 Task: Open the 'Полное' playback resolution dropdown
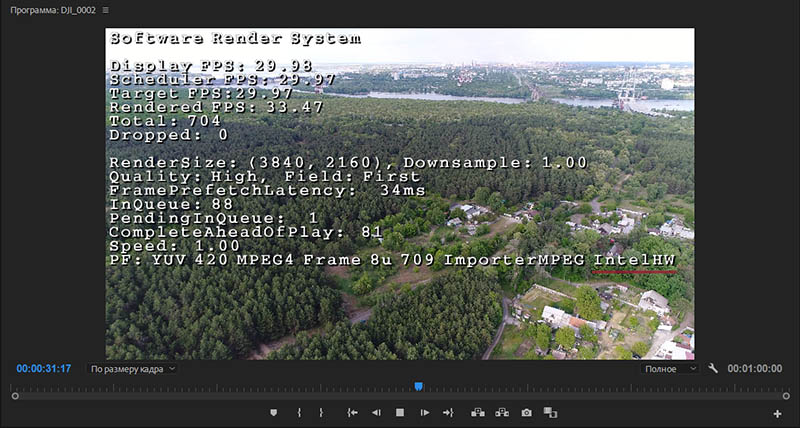coord(670,369)
